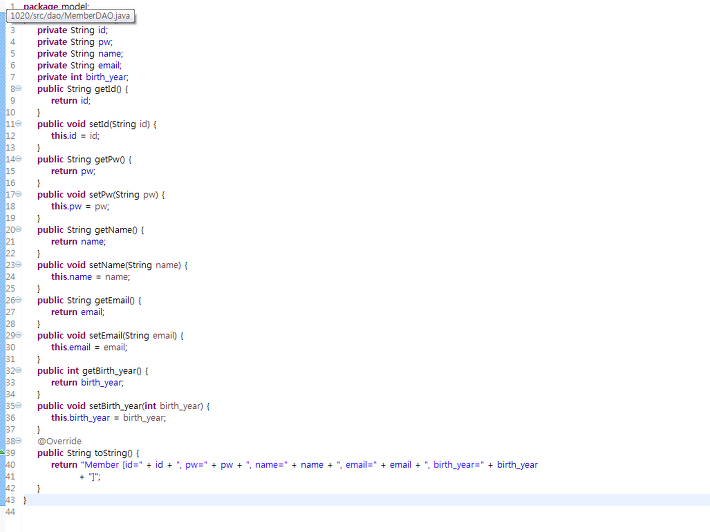Image resolution: width=710 pixels, height=532 pixels.
Task: Click the 'pw' field on line 4
Action: click(105, 42)
